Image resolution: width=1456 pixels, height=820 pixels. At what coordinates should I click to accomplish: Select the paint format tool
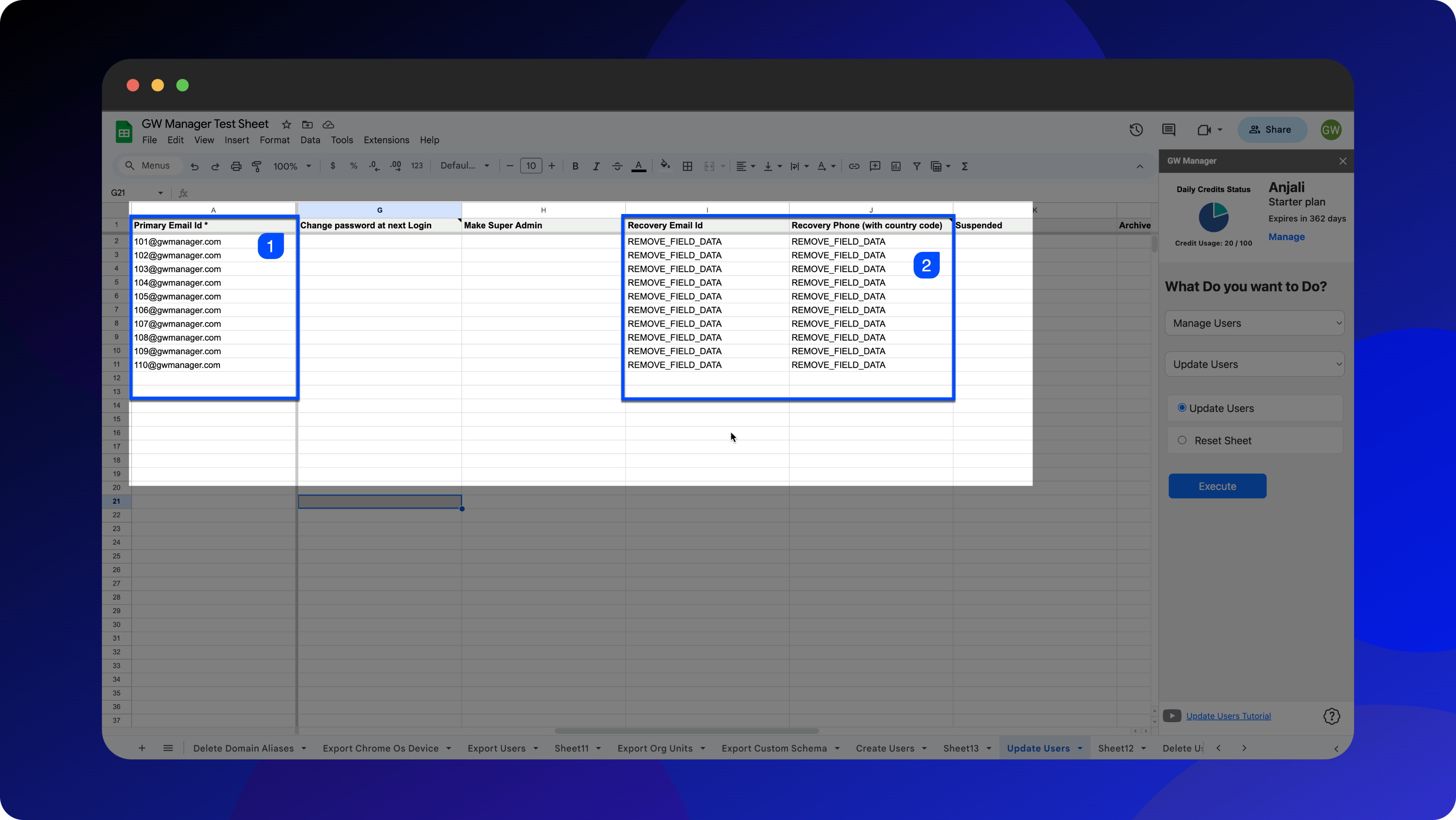[x=257, y=166]
